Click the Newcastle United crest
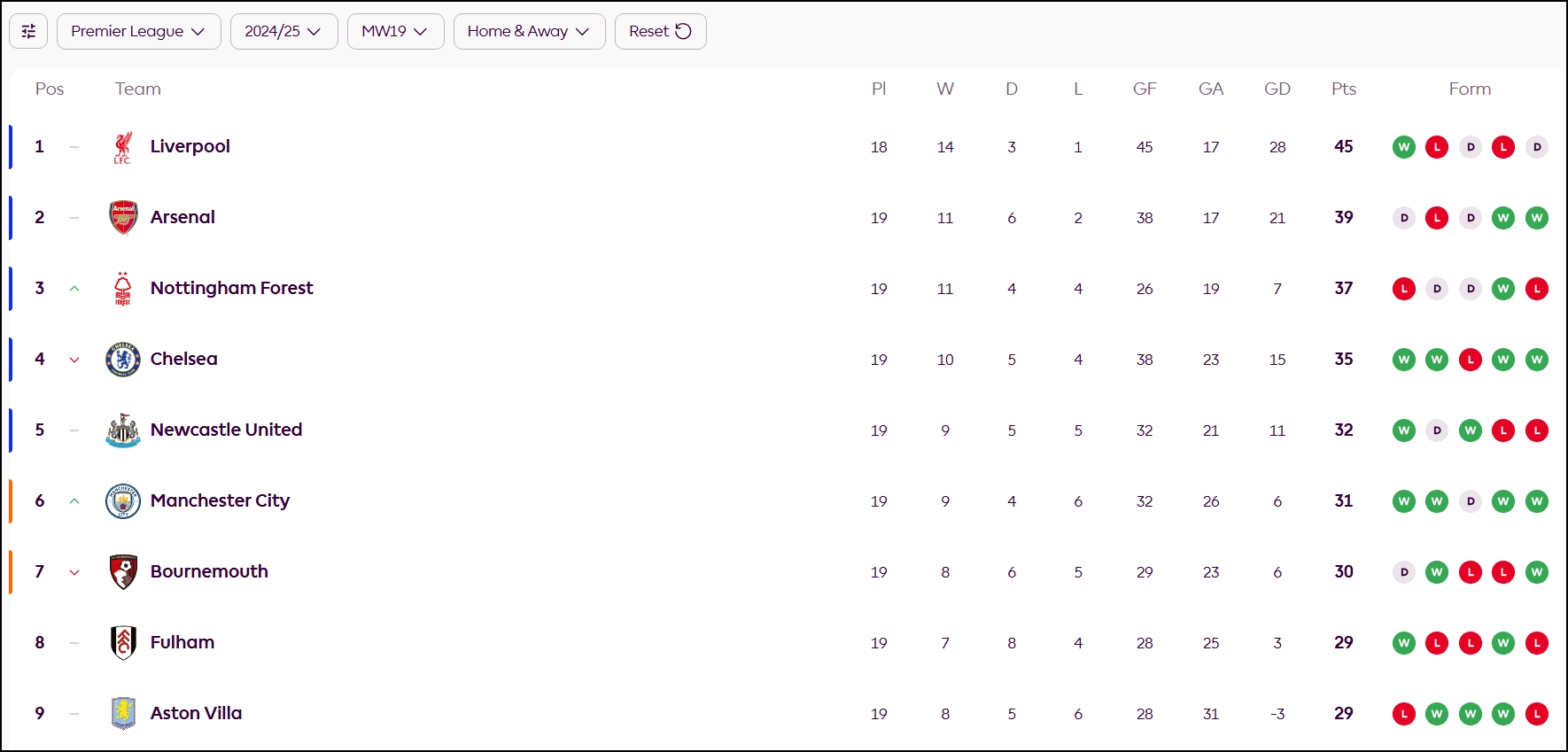 (x=123, y=430)
